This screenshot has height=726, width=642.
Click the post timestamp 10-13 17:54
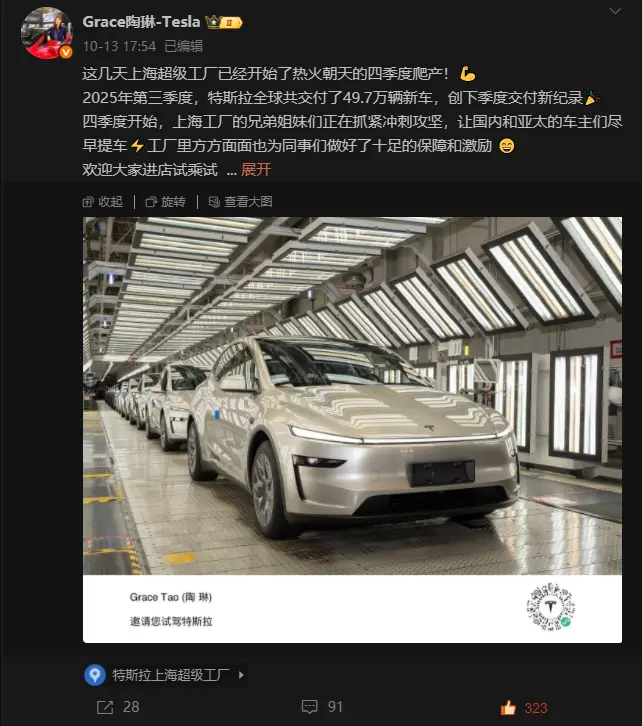tap(119, 46)
